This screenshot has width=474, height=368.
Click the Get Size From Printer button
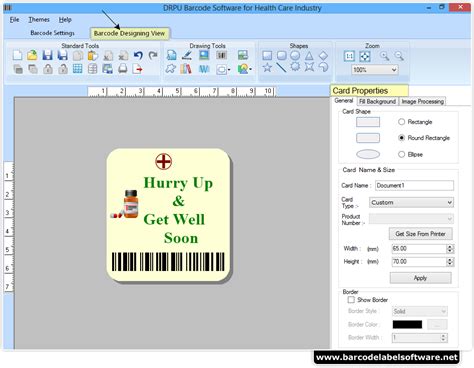pos(420,234)
